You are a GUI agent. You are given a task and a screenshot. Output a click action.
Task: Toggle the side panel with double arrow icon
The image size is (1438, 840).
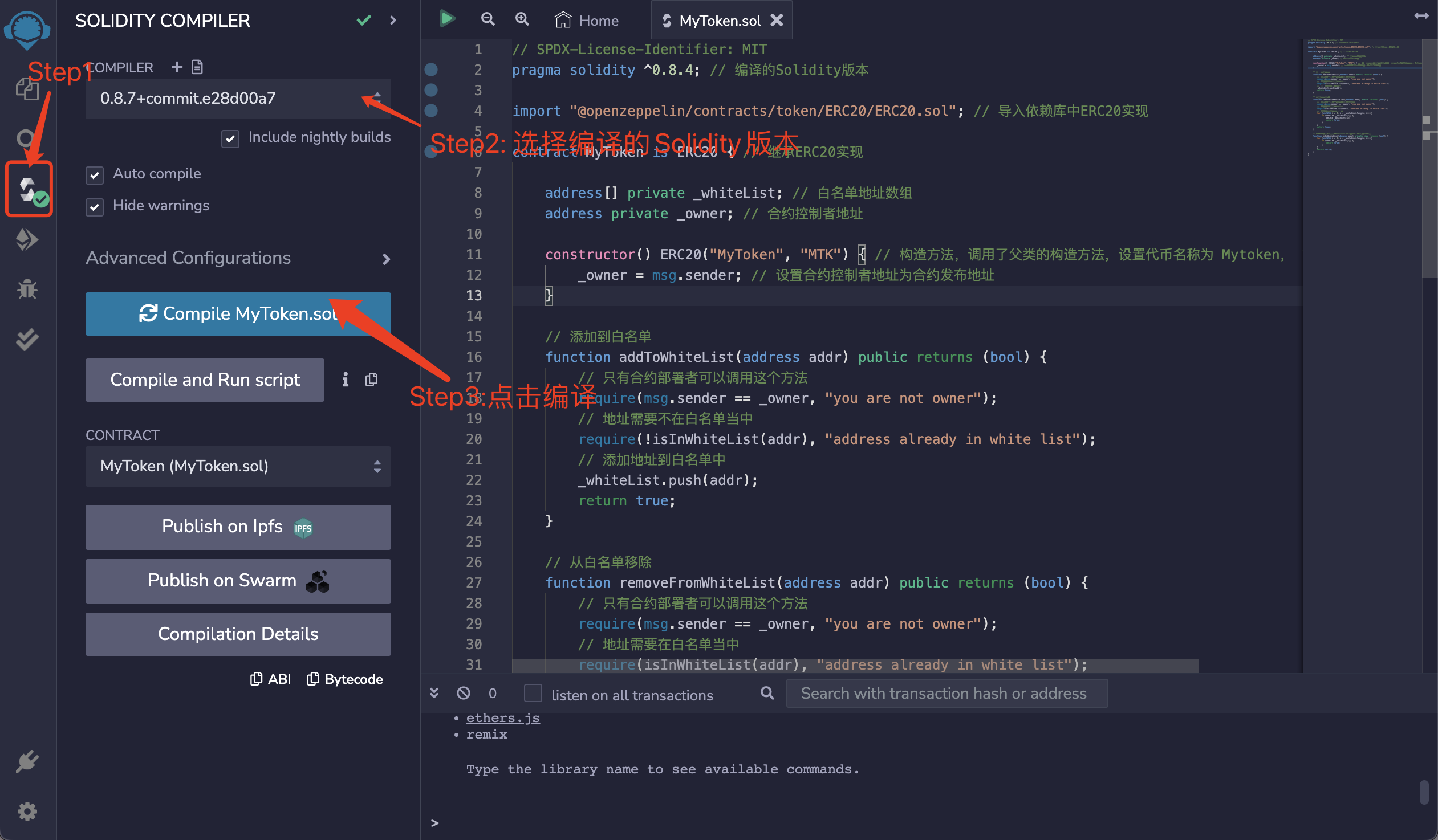tap(1421, 16)
